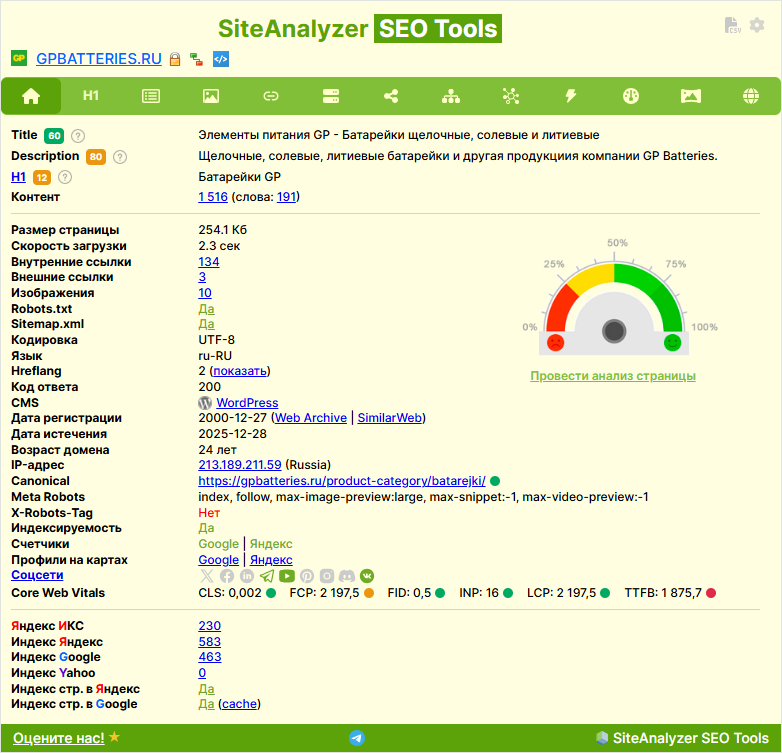
Task: Open Google cache link
Action: 239,704
